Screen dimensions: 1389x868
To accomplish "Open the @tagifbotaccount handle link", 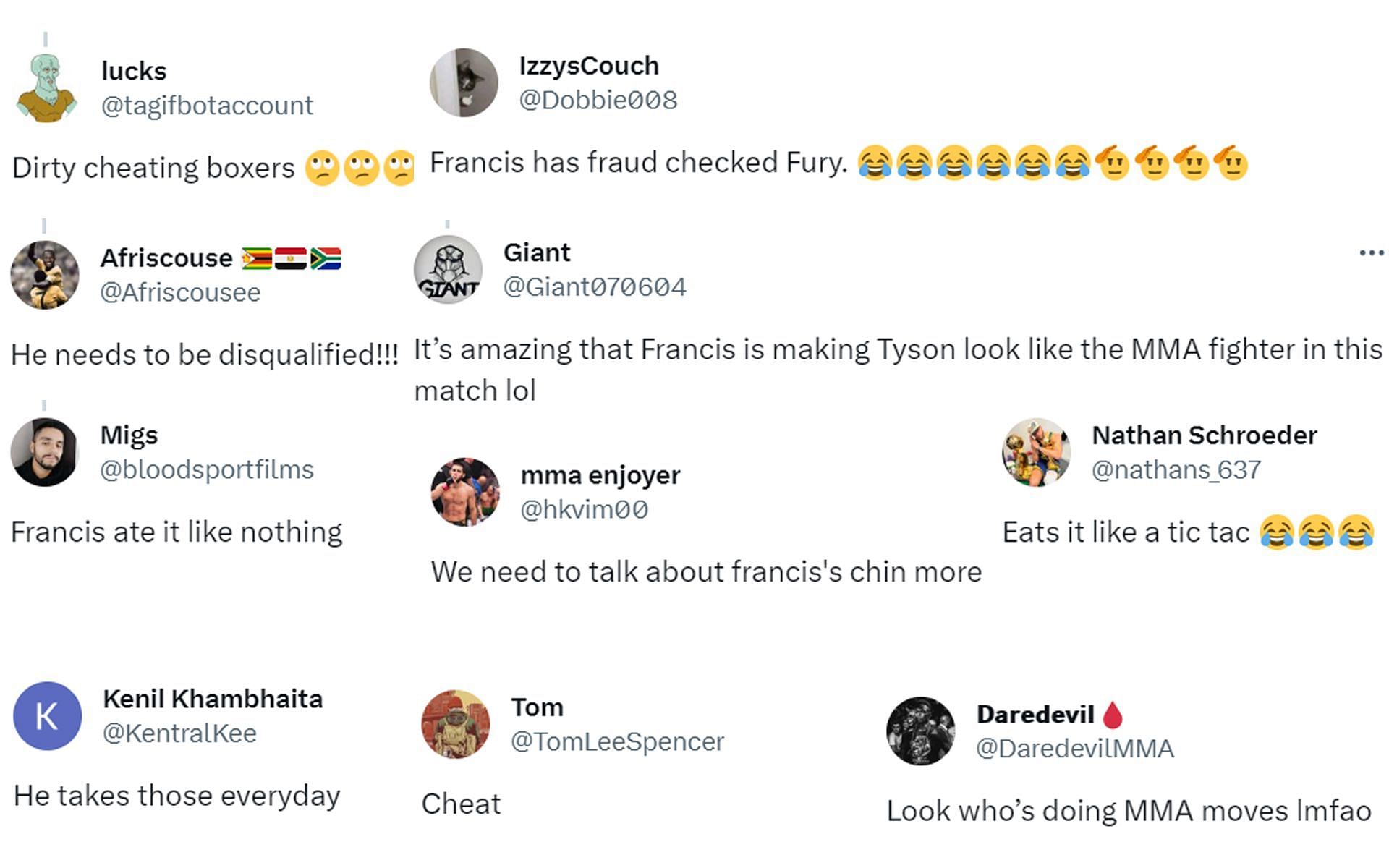I will pyautogui.click(x=207, y=106).
